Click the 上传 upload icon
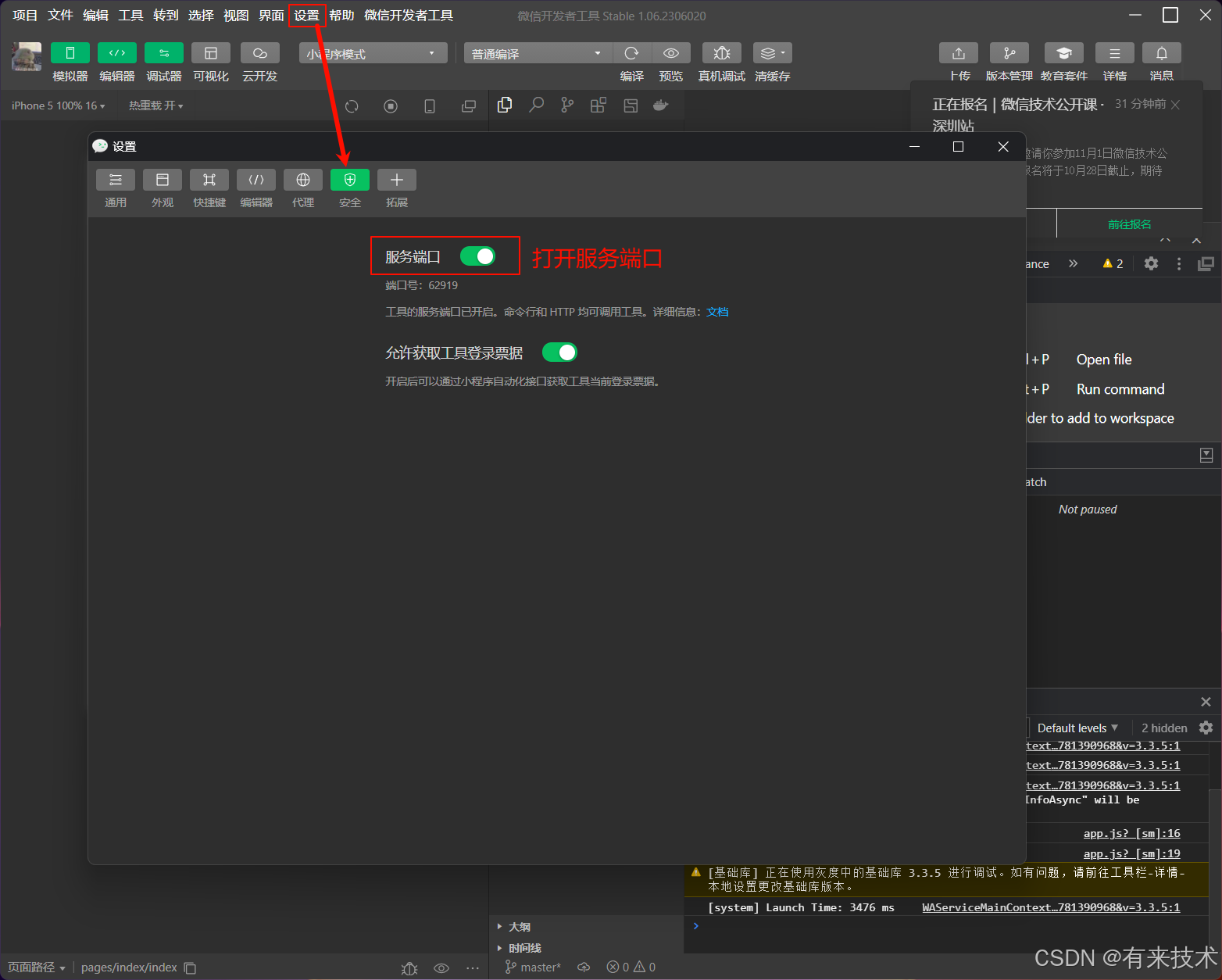 click(959, 53)
